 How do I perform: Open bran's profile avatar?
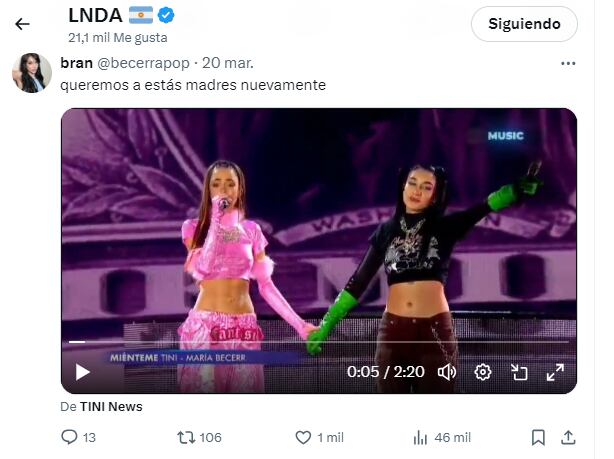pyautogui.click(x=32, y=73)
